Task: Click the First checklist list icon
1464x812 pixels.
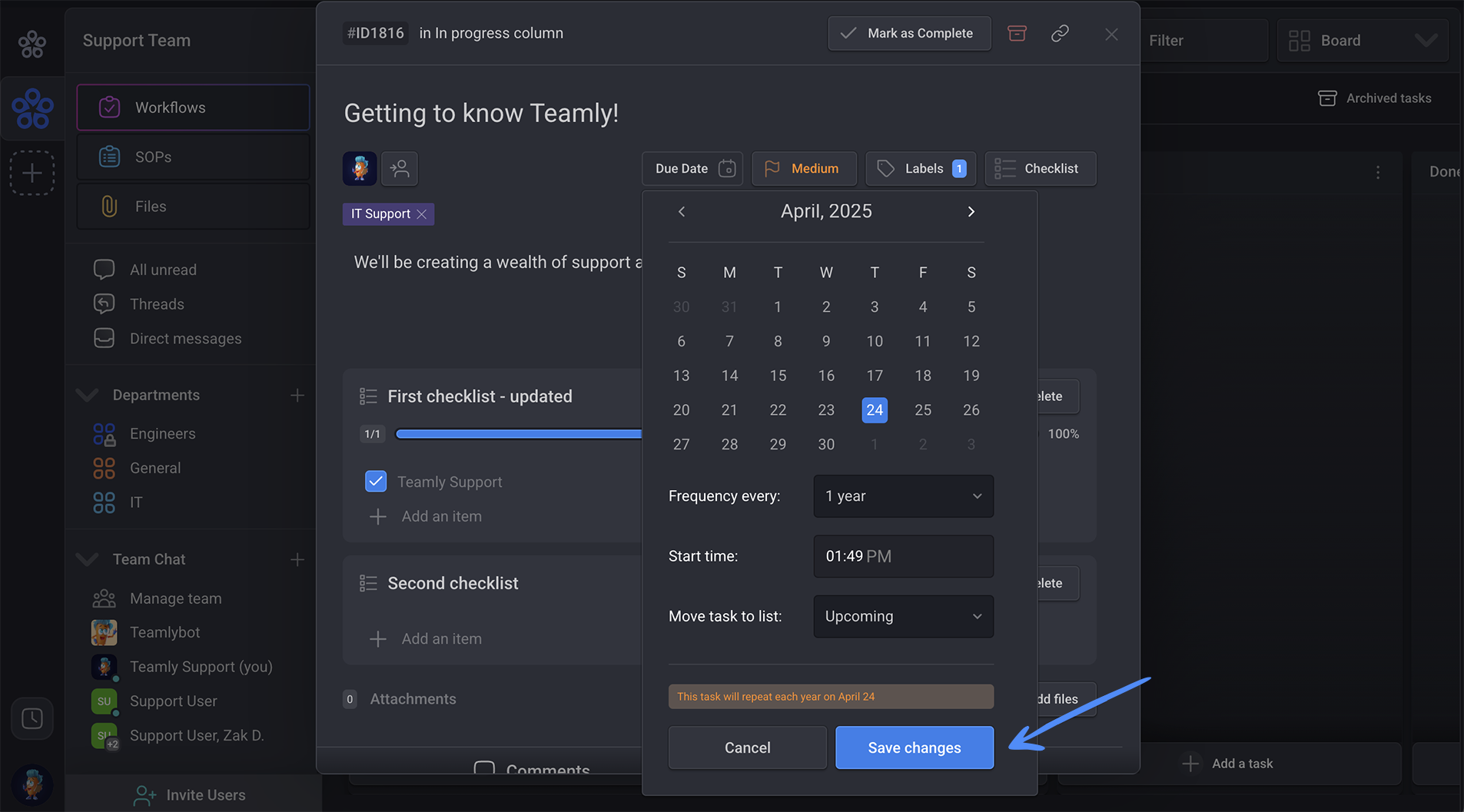Action: pos(368,396)
